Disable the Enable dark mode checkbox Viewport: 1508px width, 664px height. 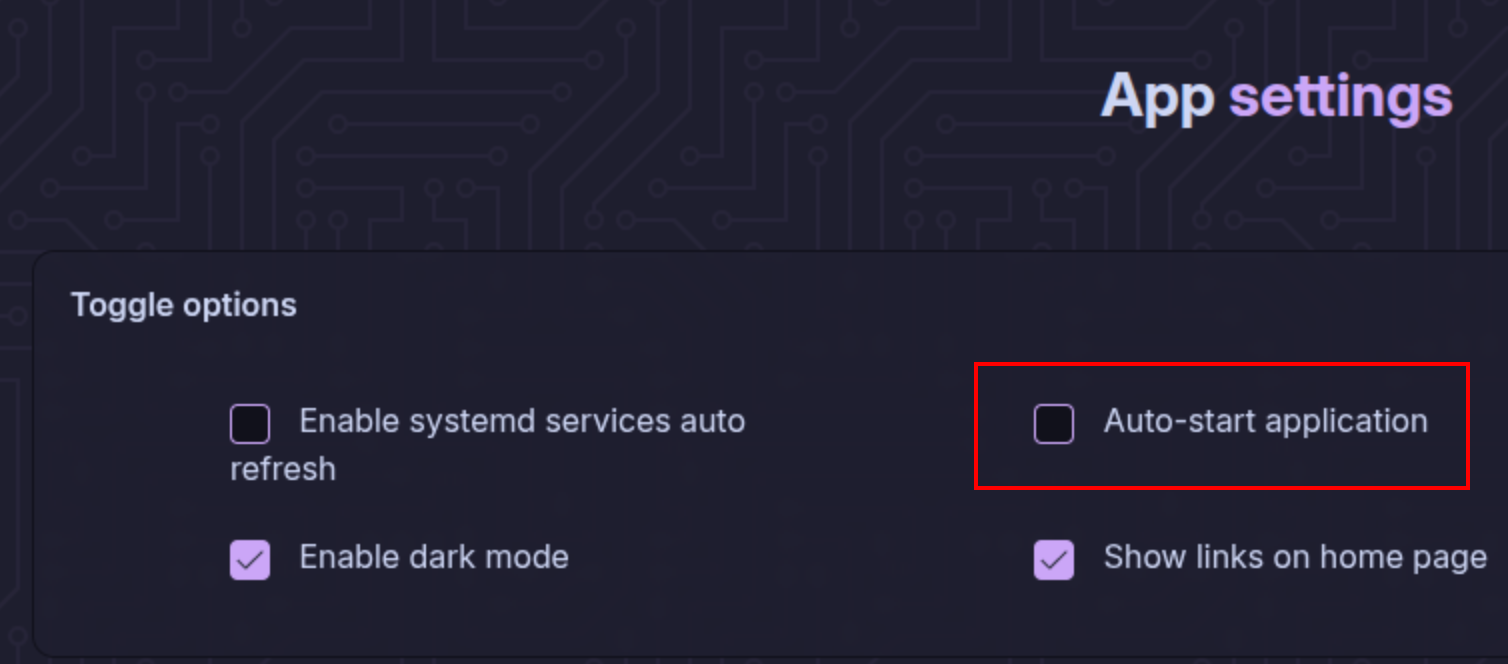coord(250,560)
